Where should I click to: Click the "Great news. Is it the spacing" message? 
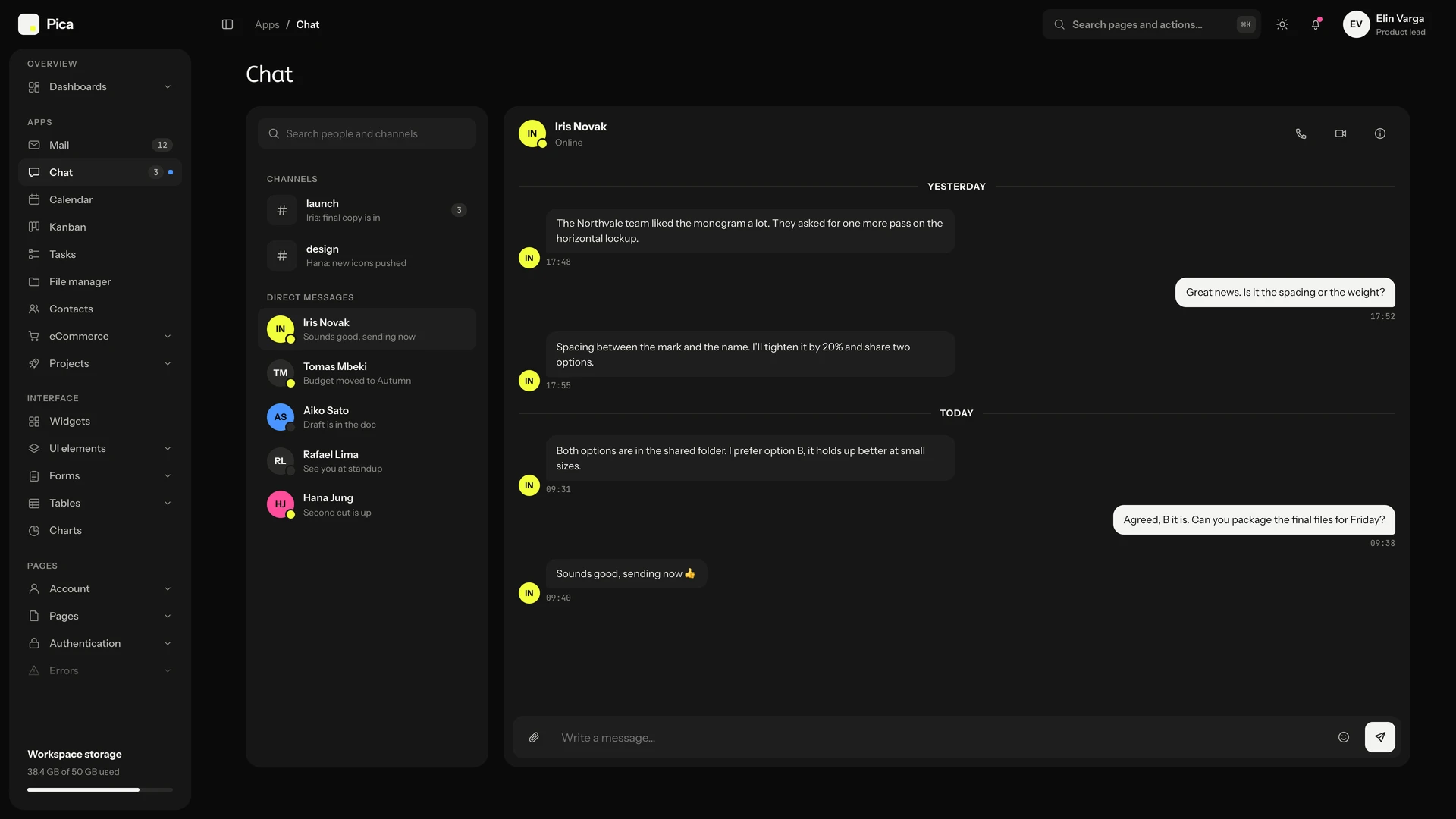click(1285, 292)
